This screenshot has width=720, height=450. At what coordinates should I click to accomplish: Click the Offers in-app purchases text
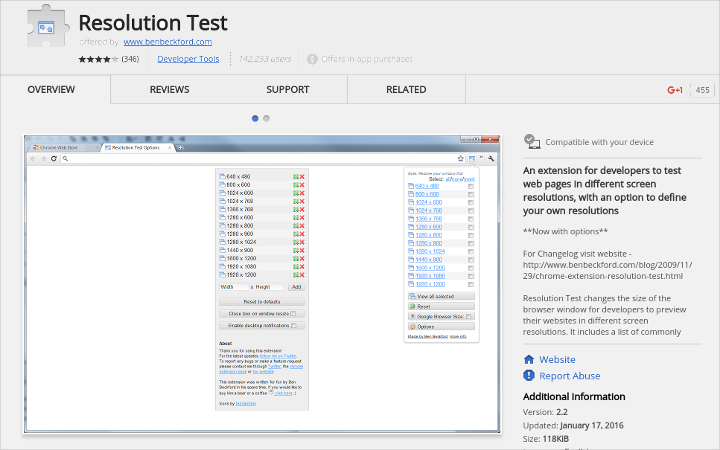(367, 59)
